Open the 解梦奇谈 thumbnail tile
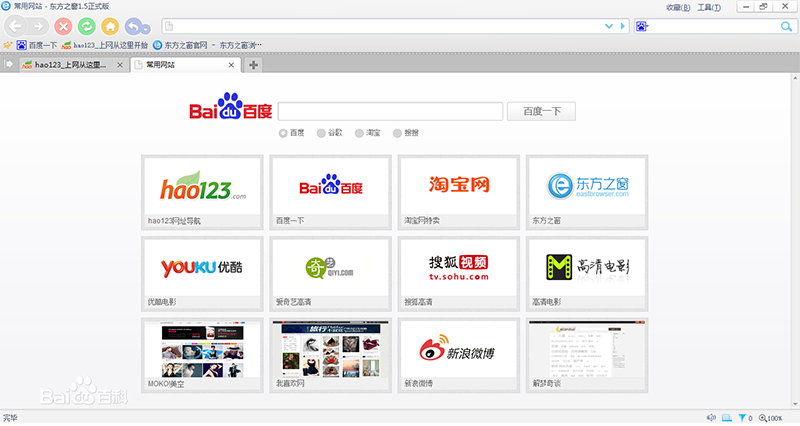 [587, 355]
